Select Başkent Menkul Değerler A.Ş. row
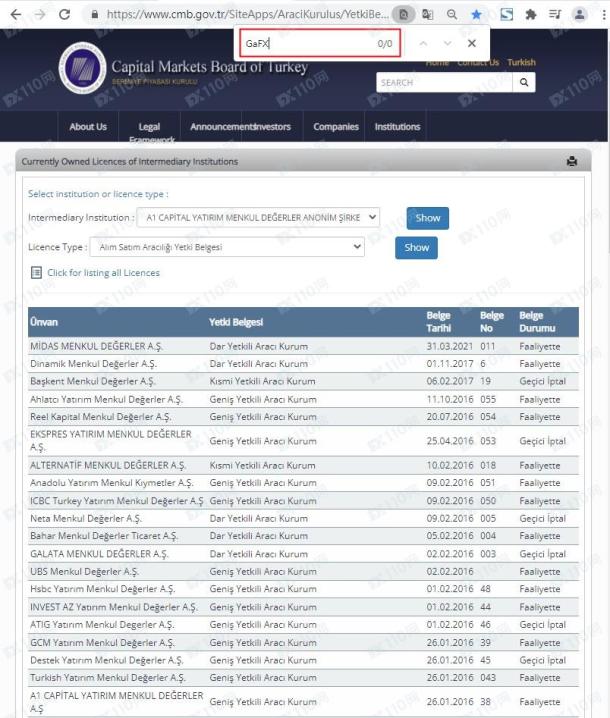Viewport: 610px width, 718px height. [x=303, y=381]
